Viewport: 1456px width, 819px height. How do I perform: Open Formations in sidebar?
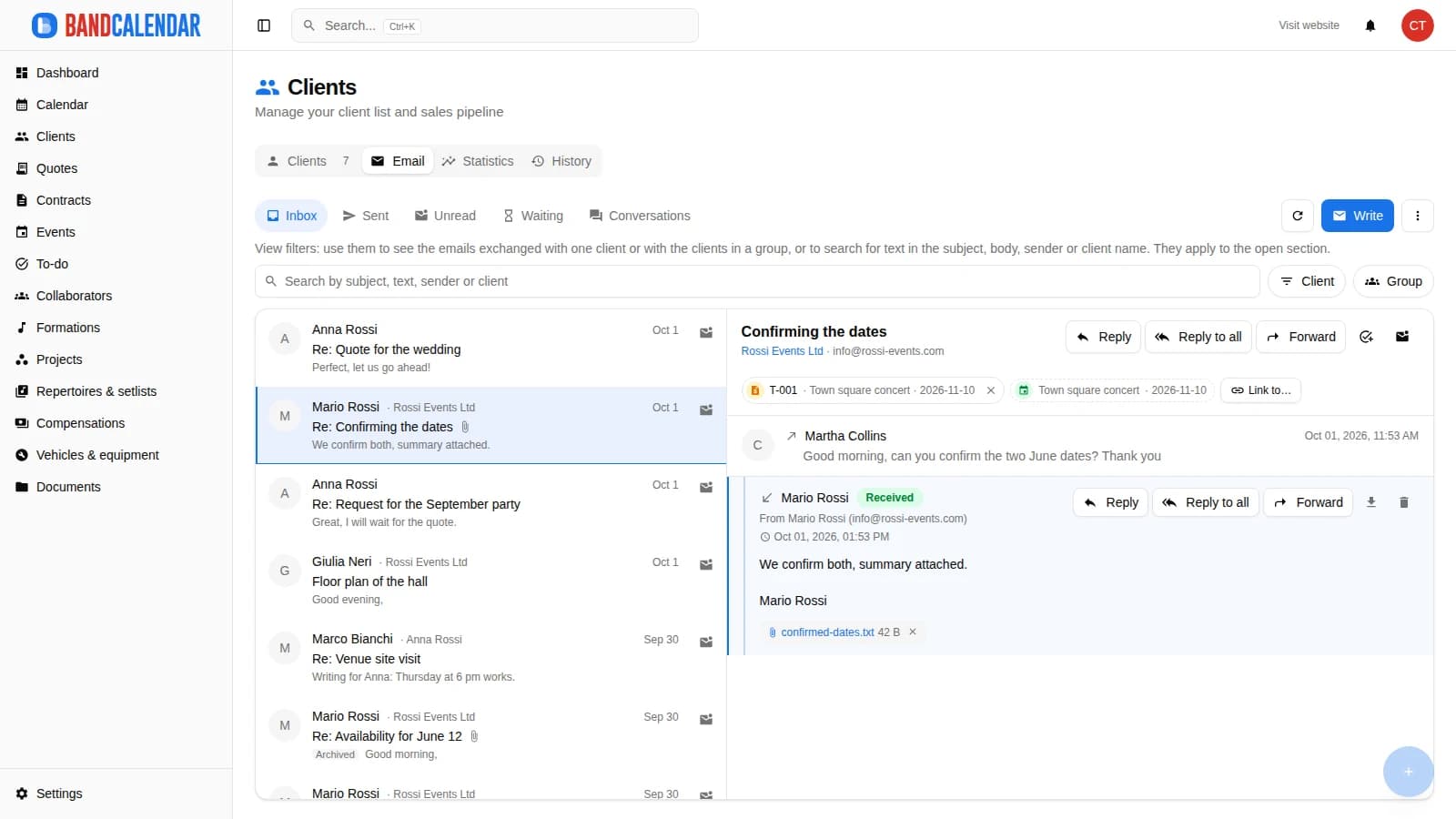pyautogui.click(x=116, y=328)
